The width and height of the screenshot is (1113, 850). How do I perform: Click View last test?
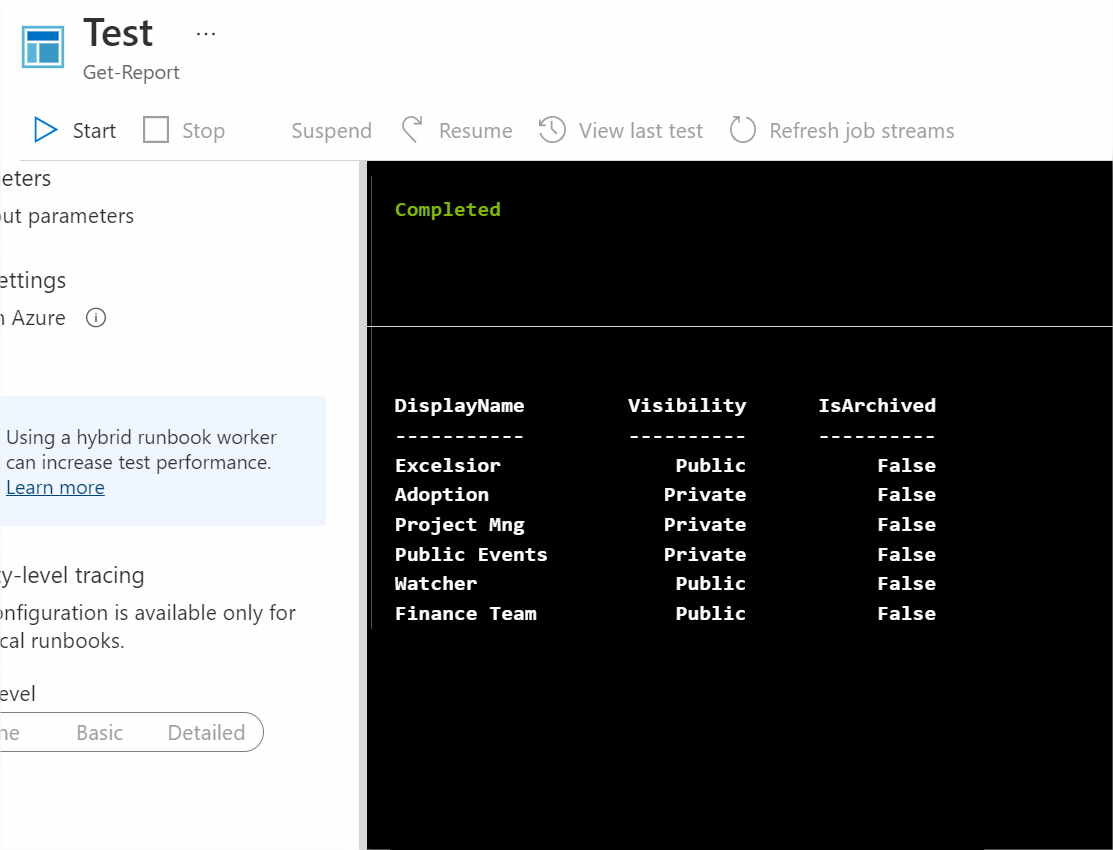[641, 131]
